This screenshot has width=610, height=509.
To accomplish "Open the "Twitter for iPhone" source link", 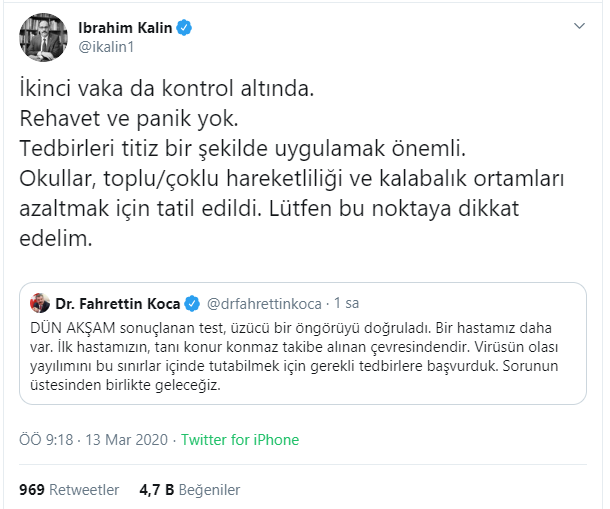I will 239,440.
